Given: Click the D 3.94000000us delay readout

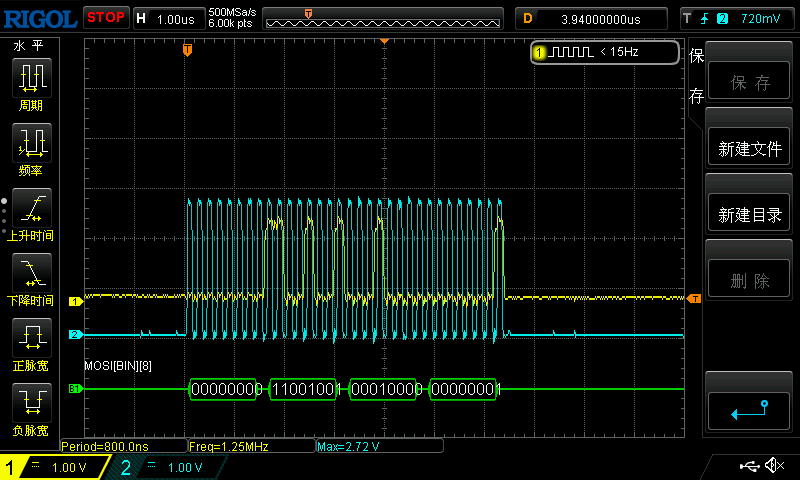Looking at the screenshot, I should 591,19.
